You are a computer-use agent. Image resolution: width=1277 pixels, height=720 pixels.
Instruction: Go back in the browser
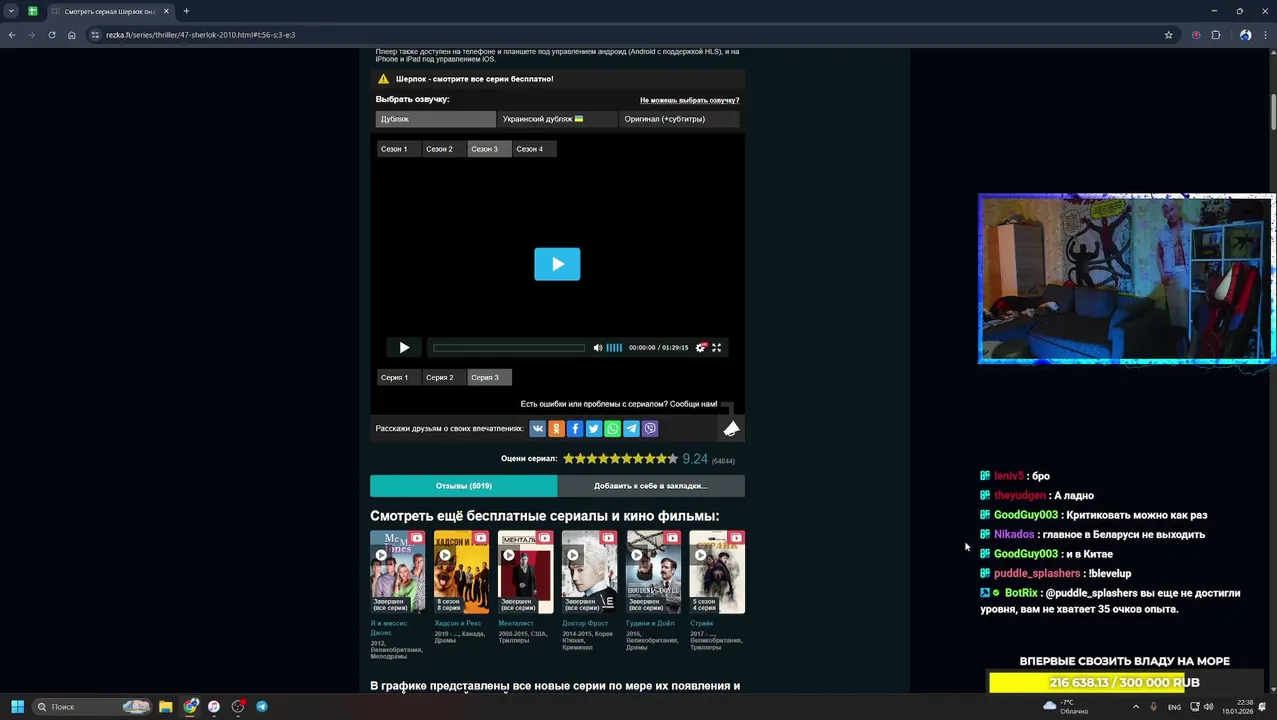pyautogui.click(x=12, y=35)
